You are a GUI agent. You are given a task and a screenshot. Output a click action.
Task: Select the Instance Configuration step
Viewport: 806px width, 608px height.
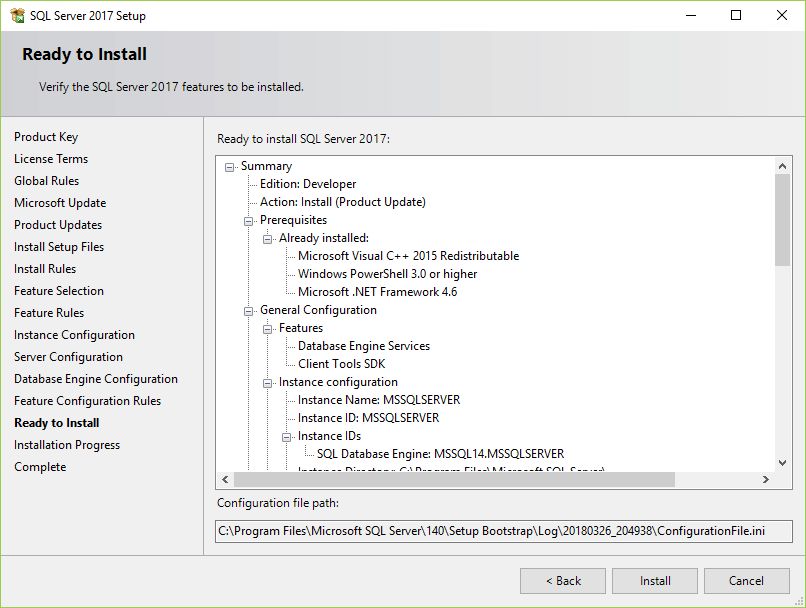[74, 335]
